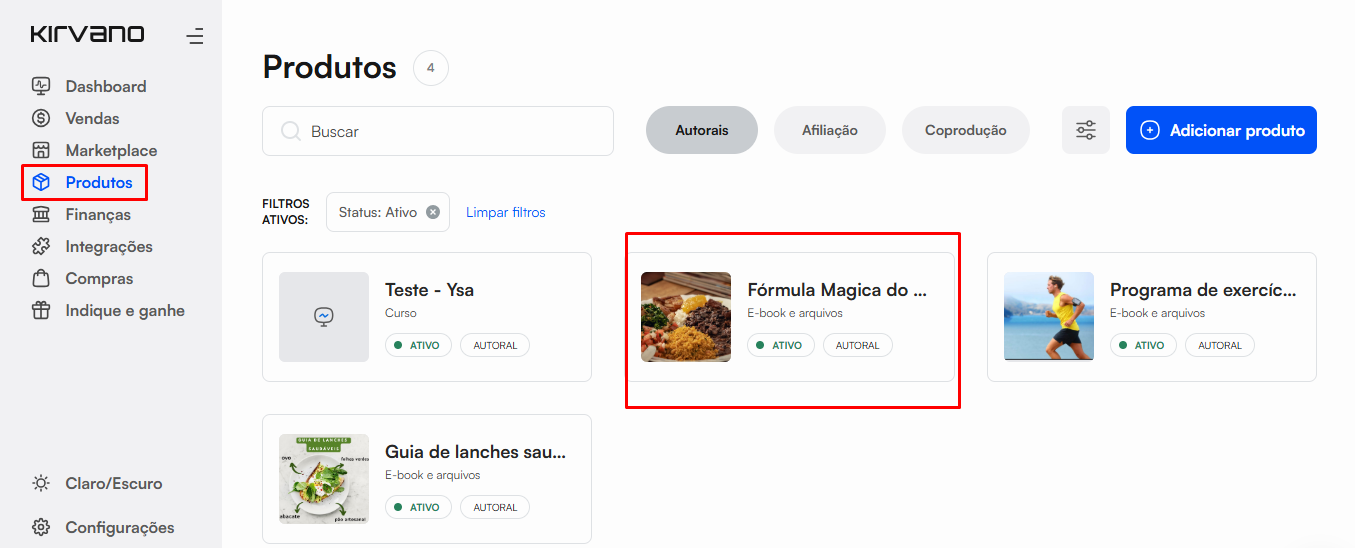Toggle Claro/Escuro theme mode
The height and width of the screenshot is (548, 1355).
point(113,483)
